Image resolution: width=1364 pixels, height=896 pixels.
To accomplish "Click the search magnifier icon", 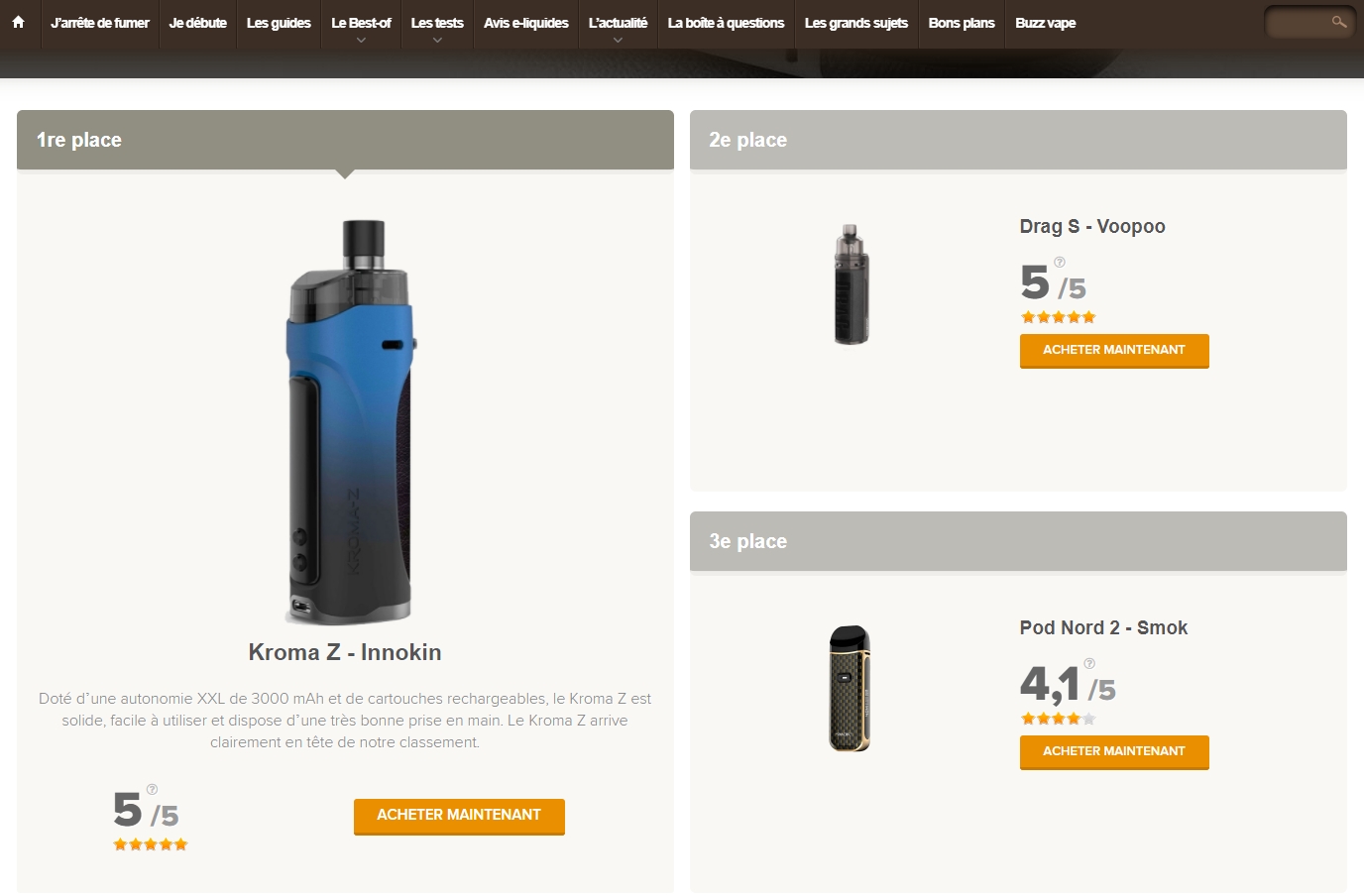I will pyautogui.click(x=1339, y=22).
